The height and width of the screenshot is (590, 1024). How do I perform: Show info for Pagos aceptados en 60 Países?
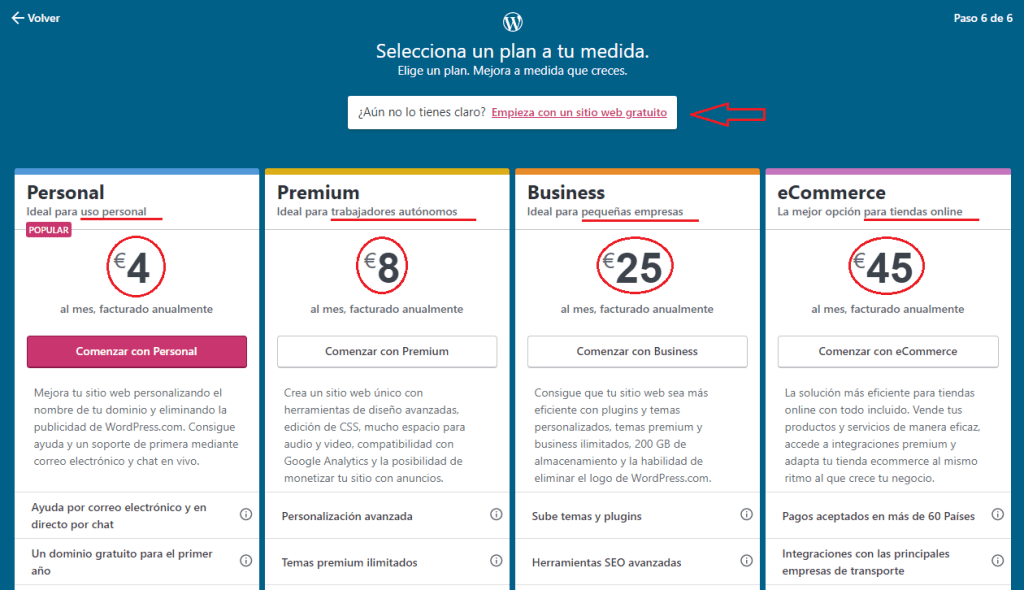(x=997, y=515)
